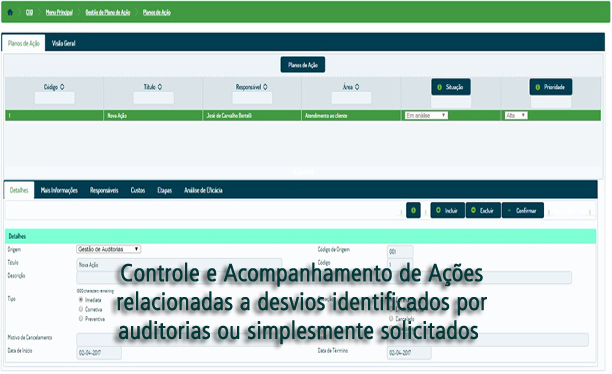612x374 pixels.
Task: Select the Imediata radio option
Action: [81, 299]
